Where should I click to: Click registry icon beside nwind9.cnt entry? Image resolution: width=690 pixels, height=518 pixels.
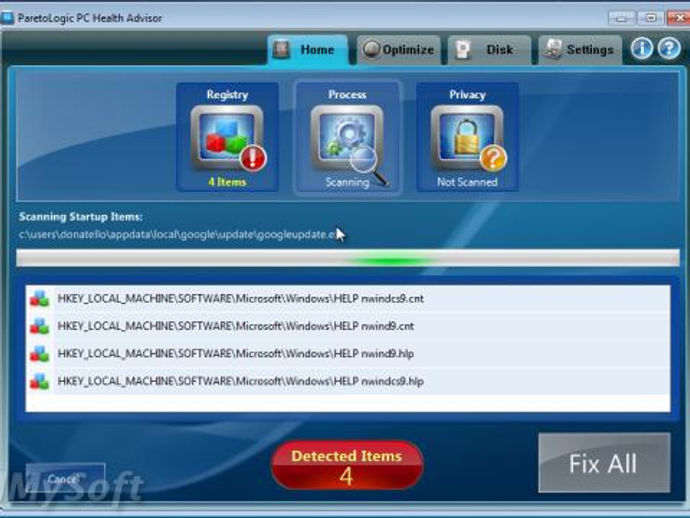pos(39,326)
